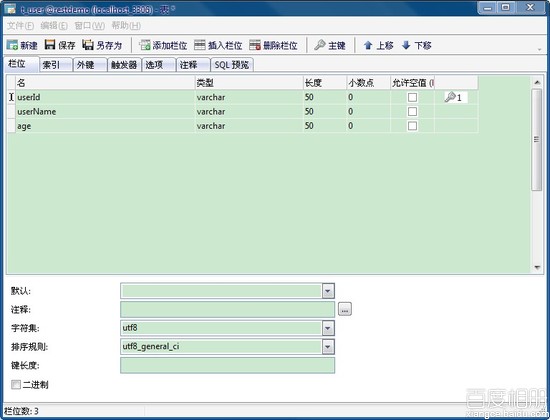Save the table with 保存 icon
The height and width of the screenshot is (420, 550).
click(60, 45)
